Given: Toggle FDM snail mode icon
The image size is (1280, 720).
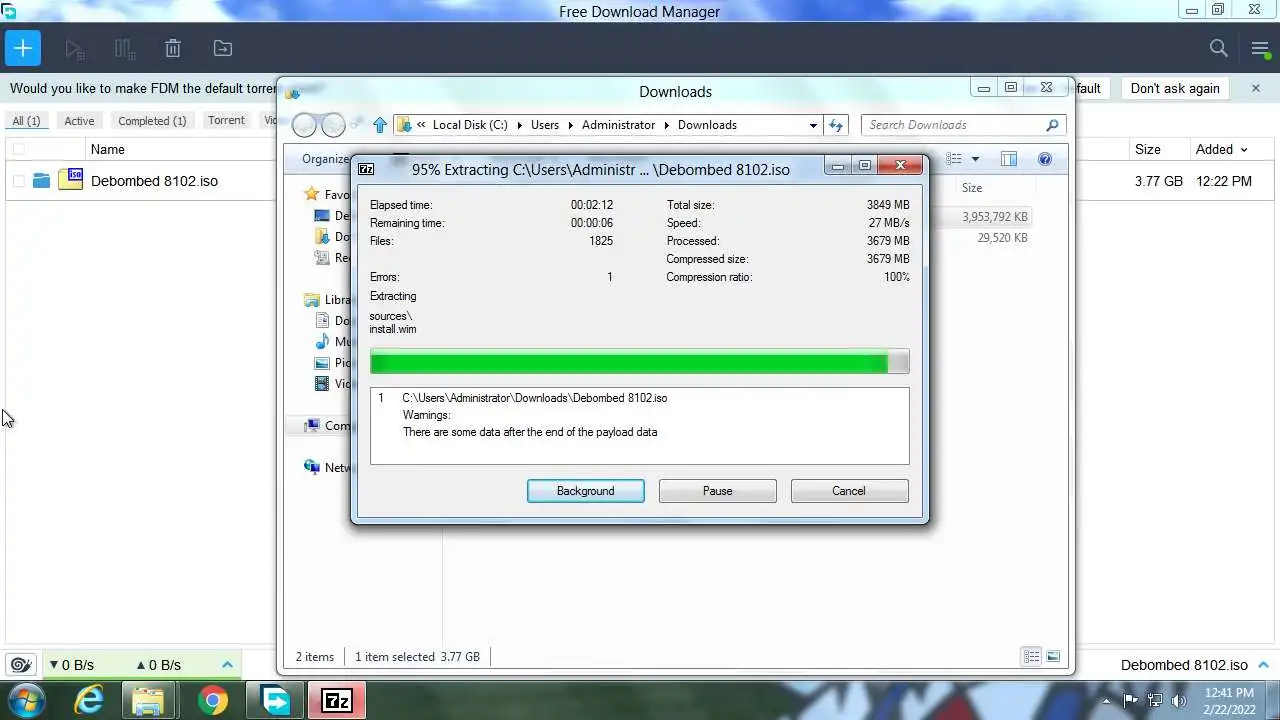Looking at the screenshot, I should [19, 665].
